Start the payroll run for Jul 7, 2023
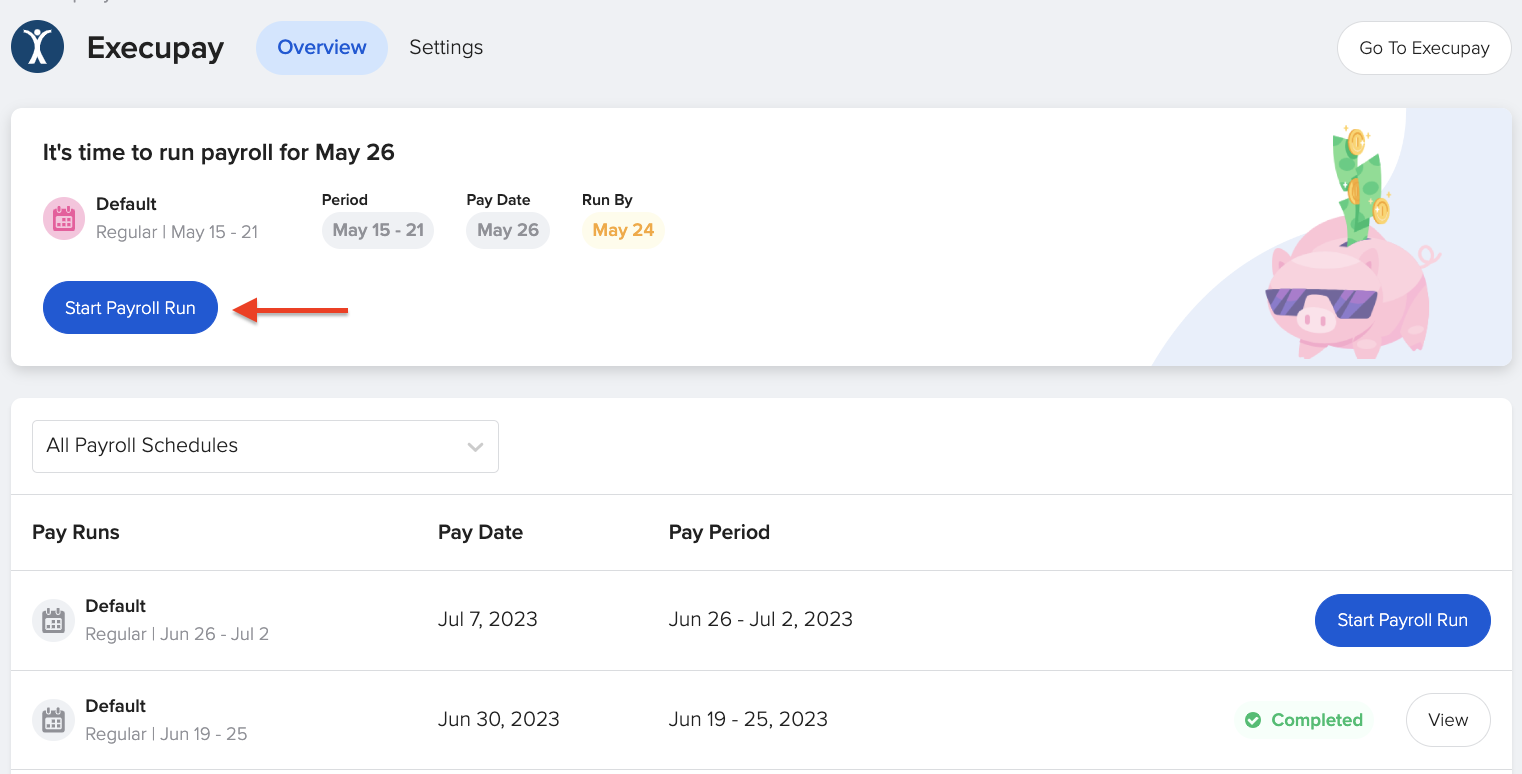Screen dimensions: 1522x774 [1402, 620]
